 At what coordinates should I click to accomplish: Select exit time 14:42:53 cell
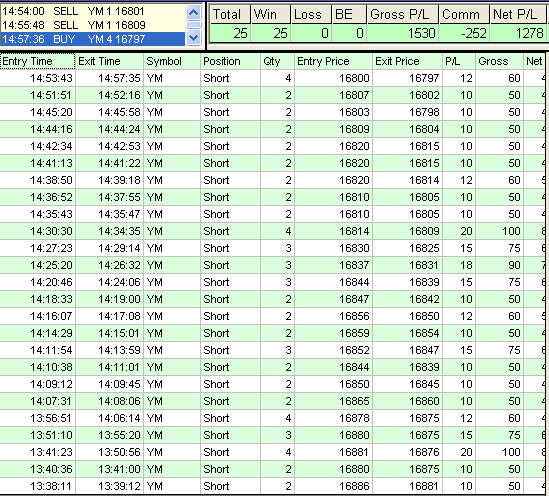point(109,146)
